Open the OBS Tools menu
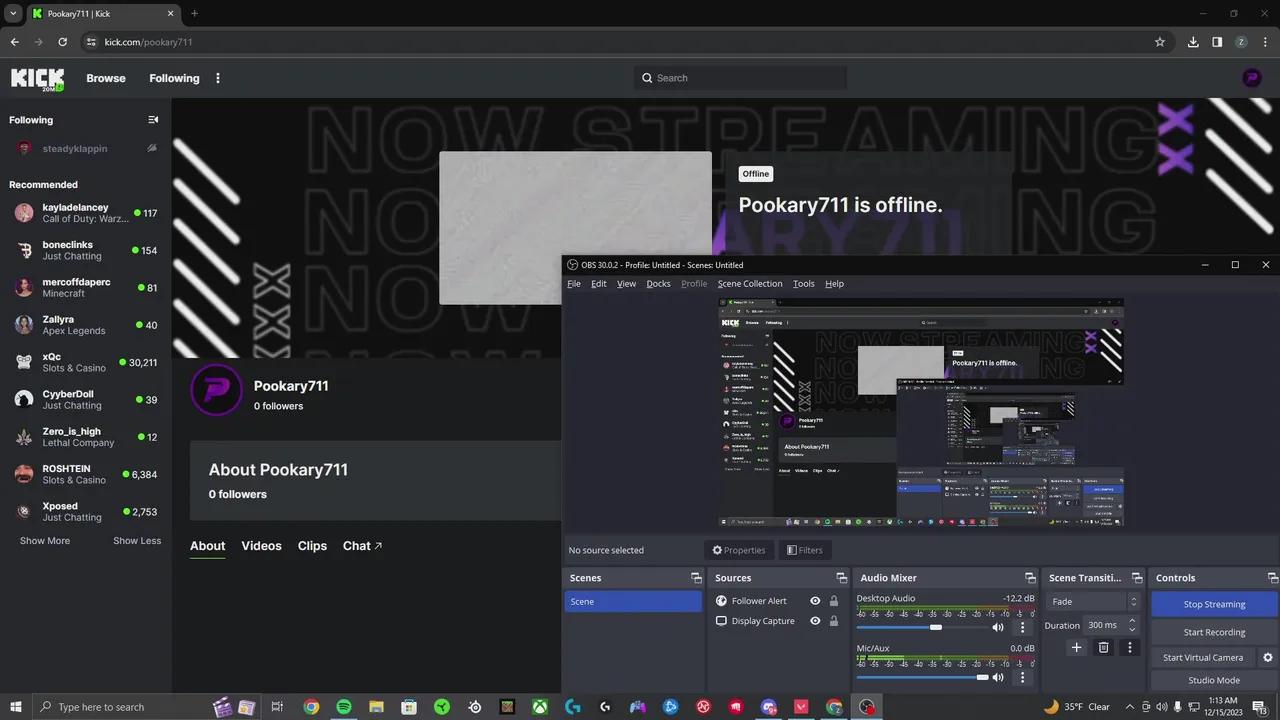The image size is (1280, 720). tap(804, 283)
